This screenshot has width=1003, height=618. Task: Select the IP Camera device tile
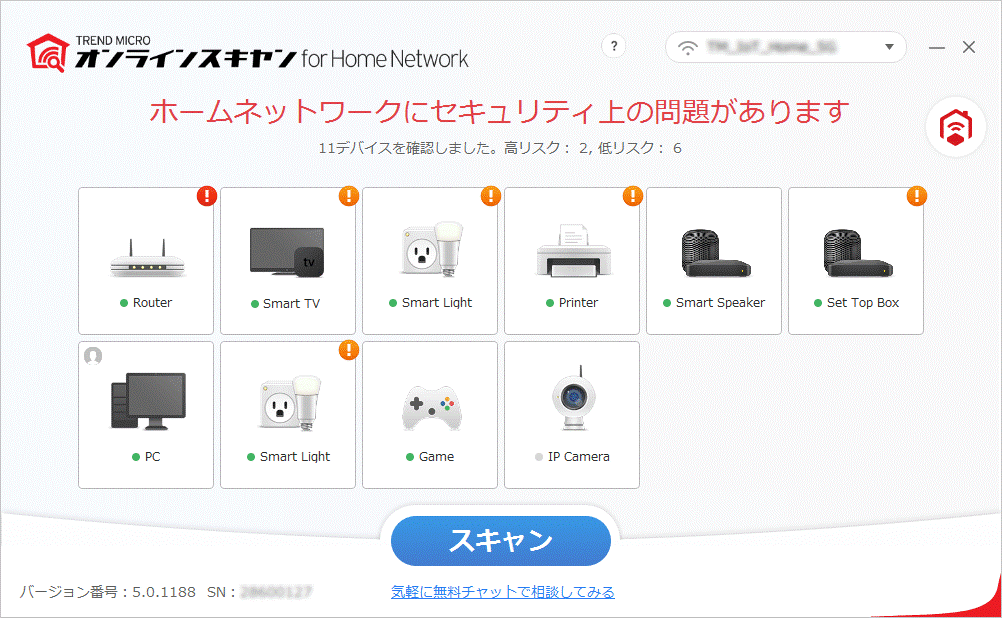(x=572, y=415)
